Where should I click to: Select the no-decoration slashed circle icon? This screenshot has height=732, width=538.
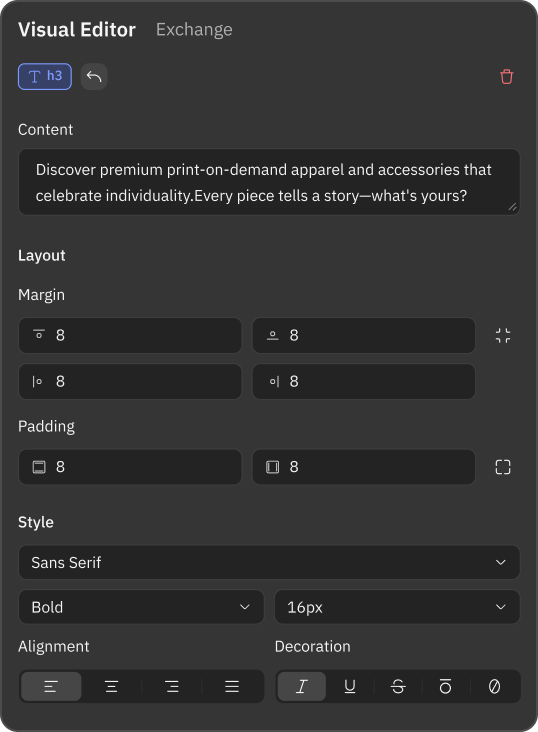tap(494, 686)
